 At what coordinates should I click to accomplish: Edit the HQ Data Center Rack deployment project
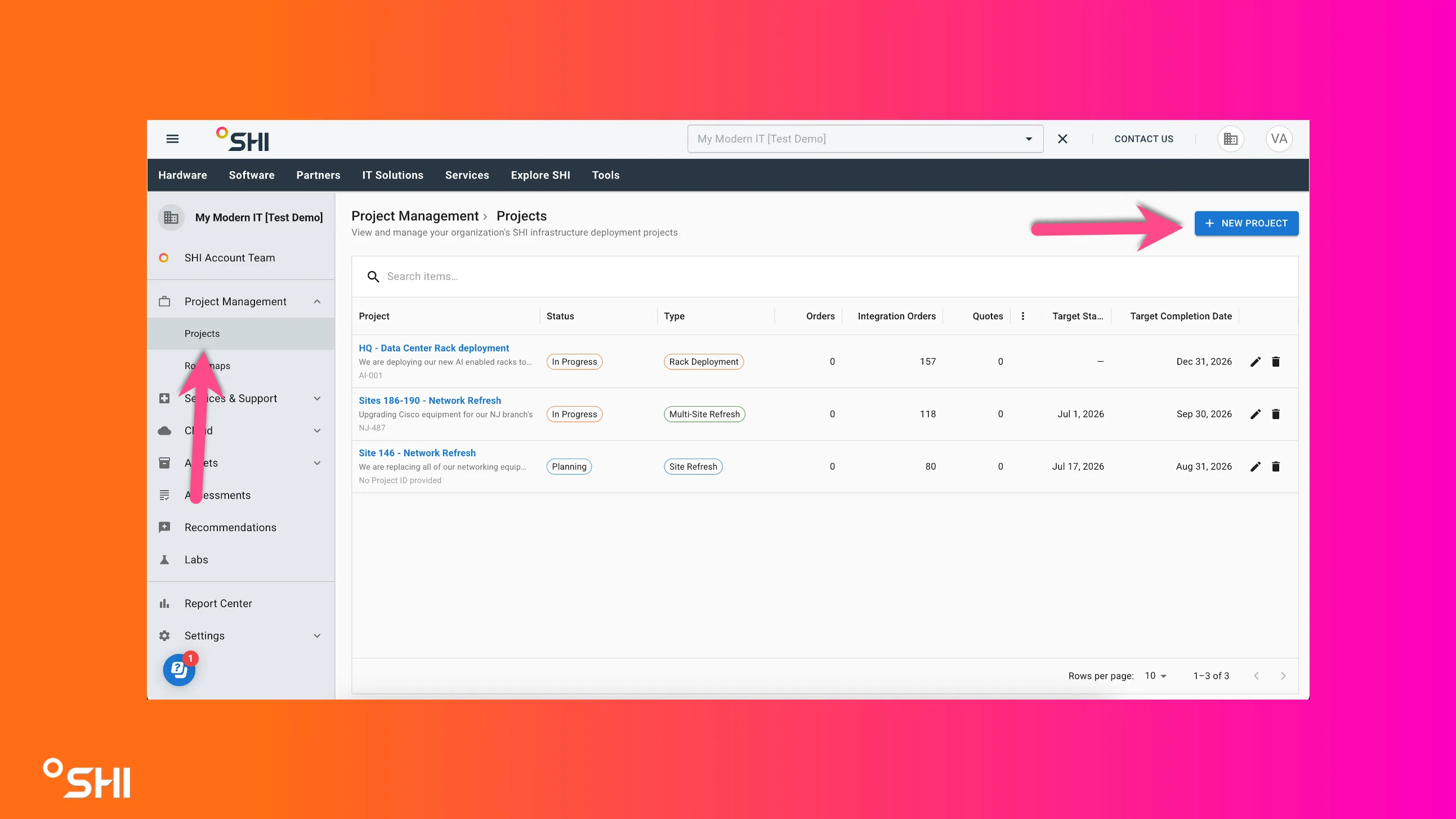[1256, 362]
